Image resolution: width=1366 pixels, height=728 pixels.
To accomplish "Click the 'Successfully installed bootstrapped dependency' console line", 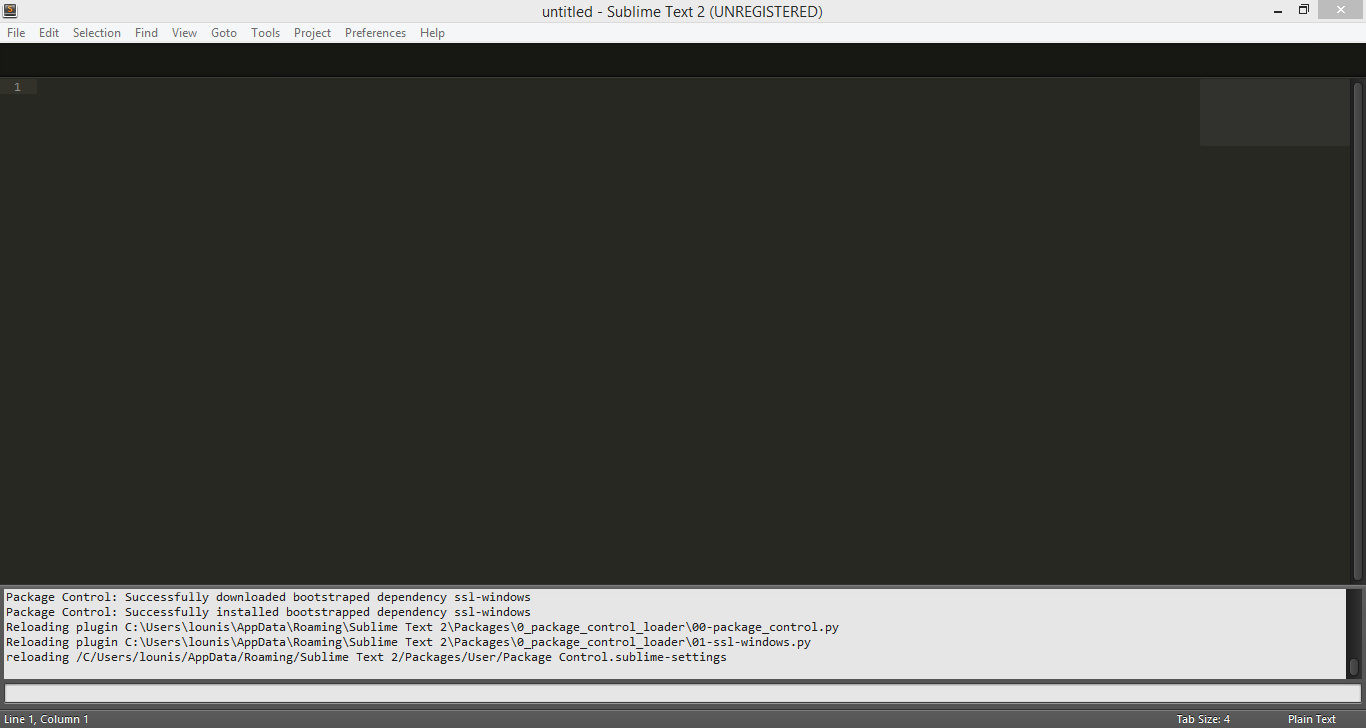I will 268,612.
